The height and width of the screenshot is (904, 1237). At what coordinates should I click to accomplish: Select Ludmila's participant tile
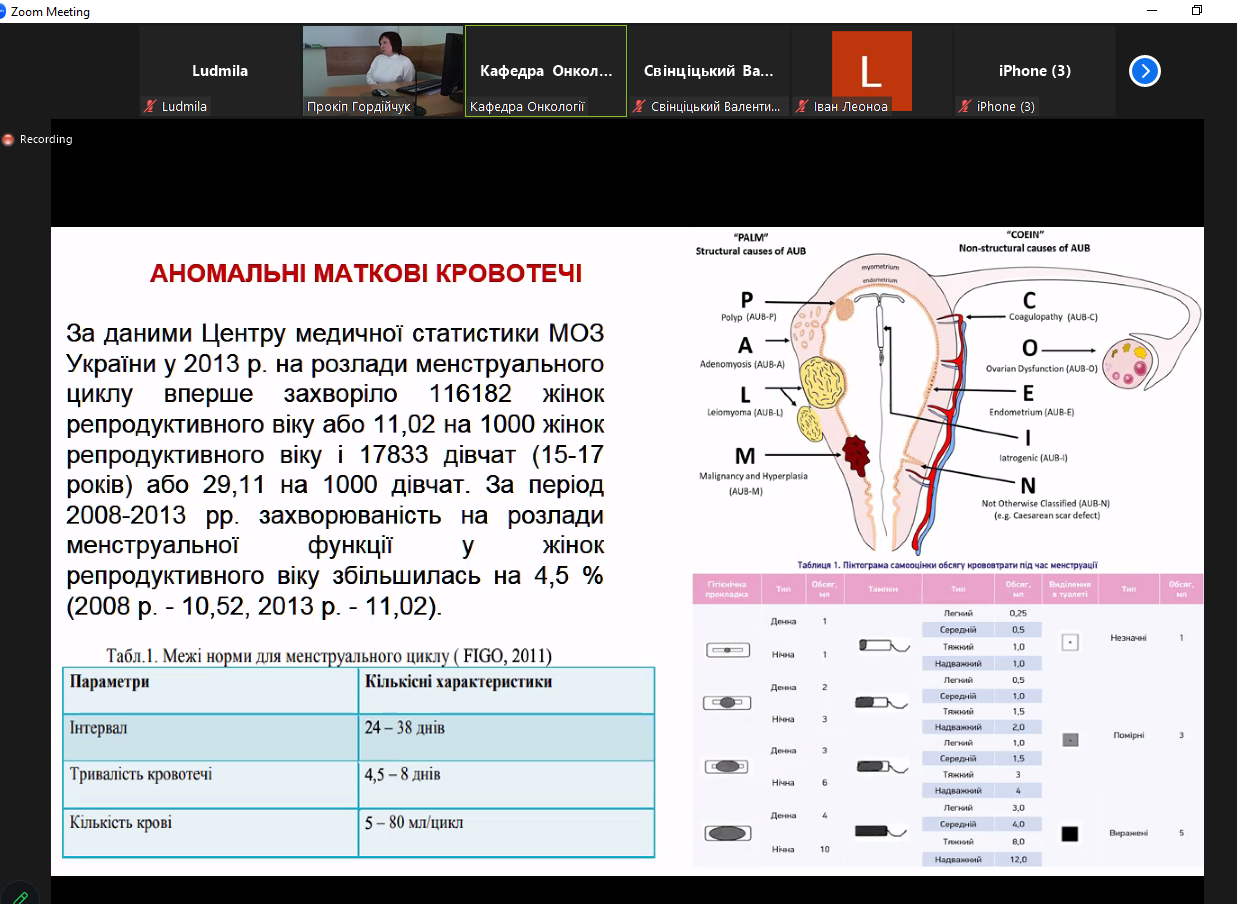point(220,72)
